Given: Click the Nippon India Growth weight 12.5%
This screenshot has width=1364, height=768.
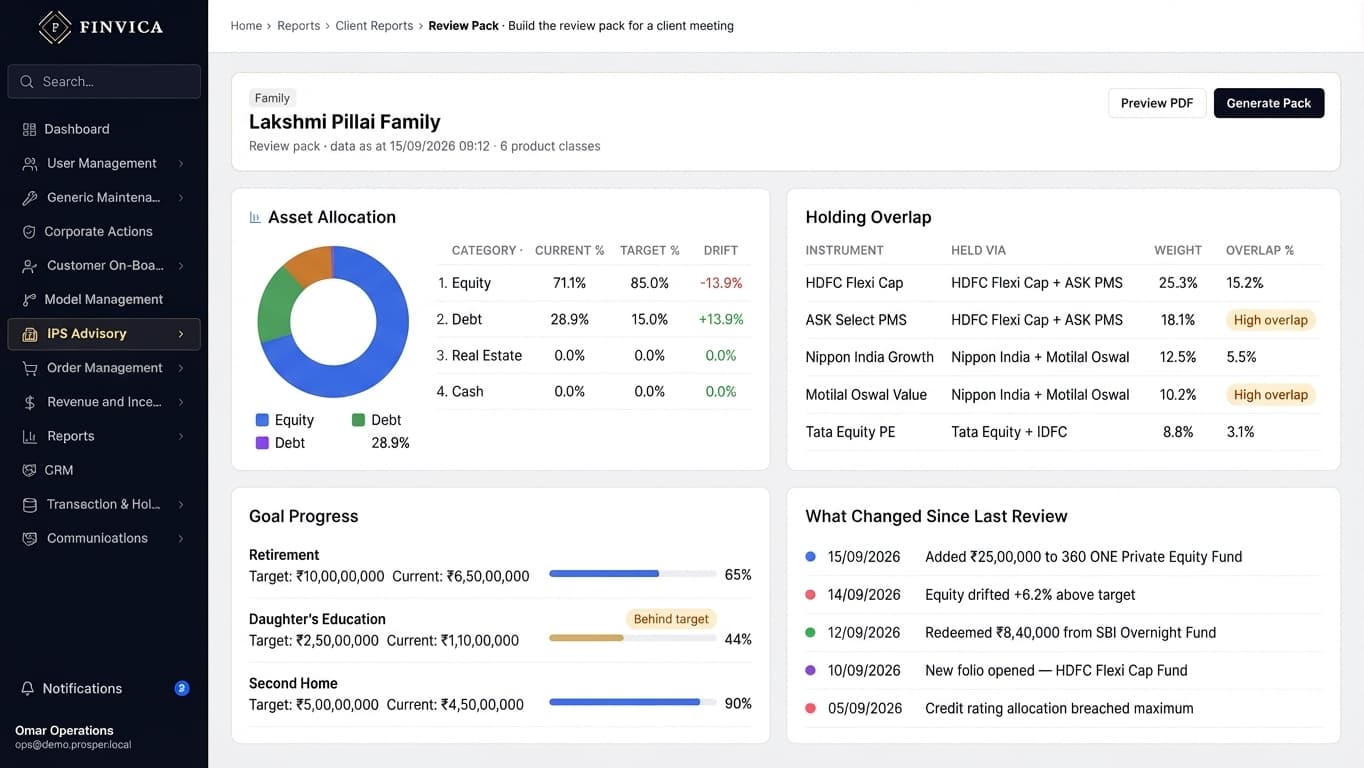Looking at the screenshot, I should click(x=1178, y=357).
